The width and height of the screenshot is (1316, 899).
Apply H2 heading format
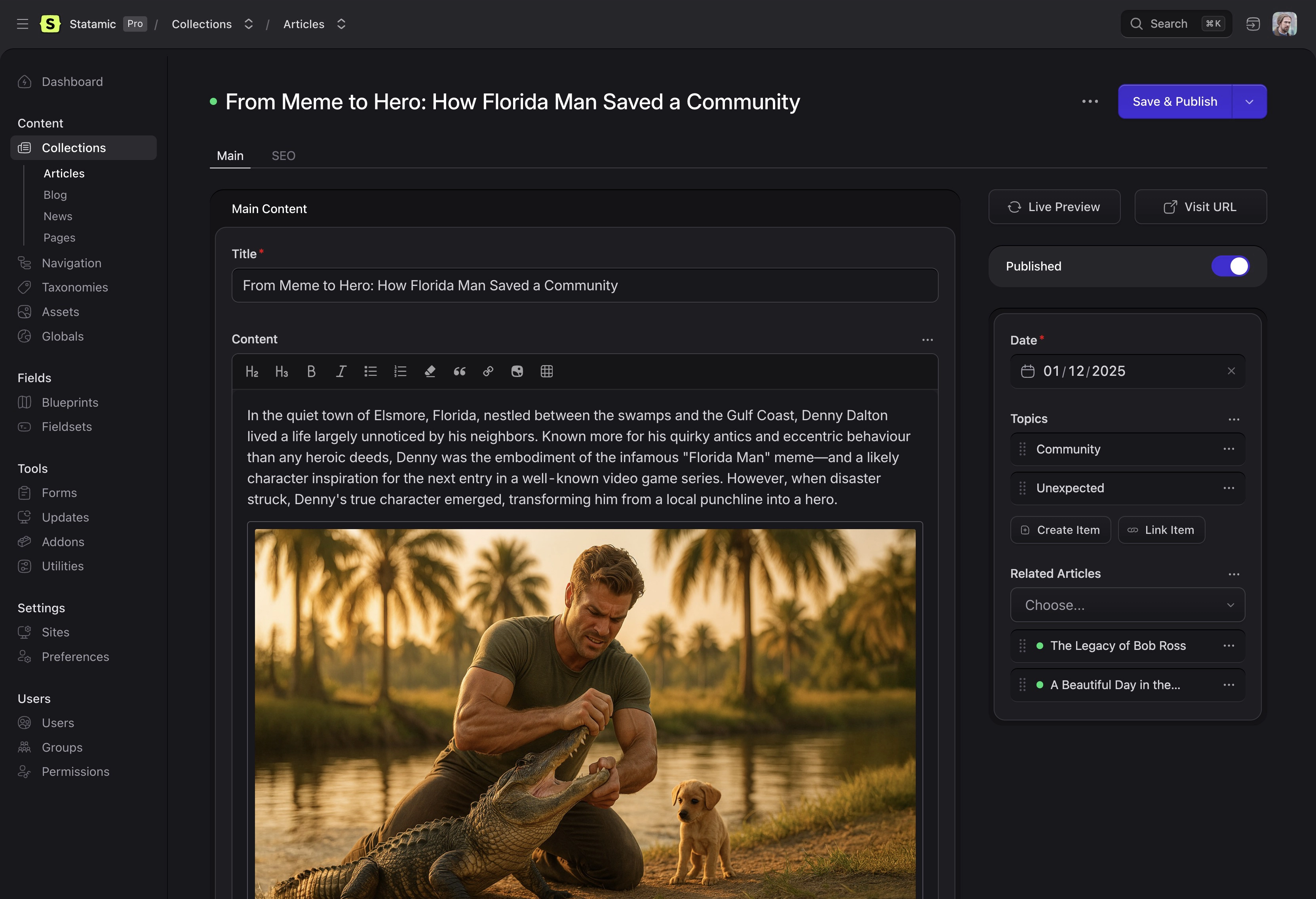click(251, 371)
